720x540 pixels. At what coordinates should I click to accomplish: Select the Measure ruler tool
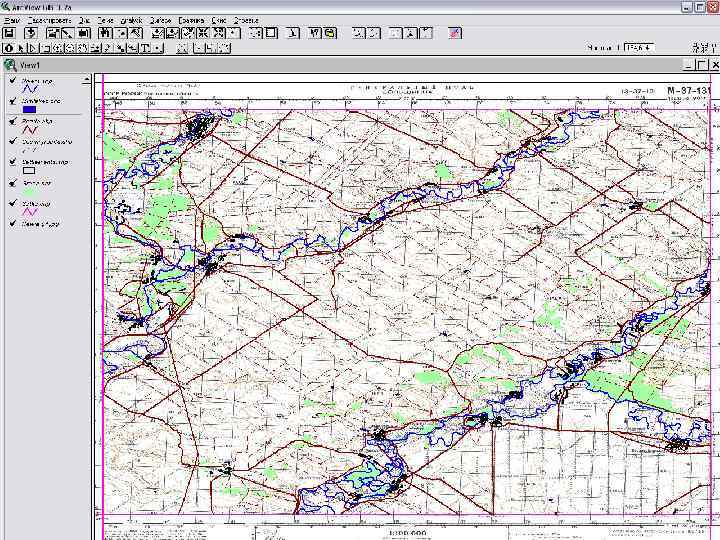click(x=95, y=48)
